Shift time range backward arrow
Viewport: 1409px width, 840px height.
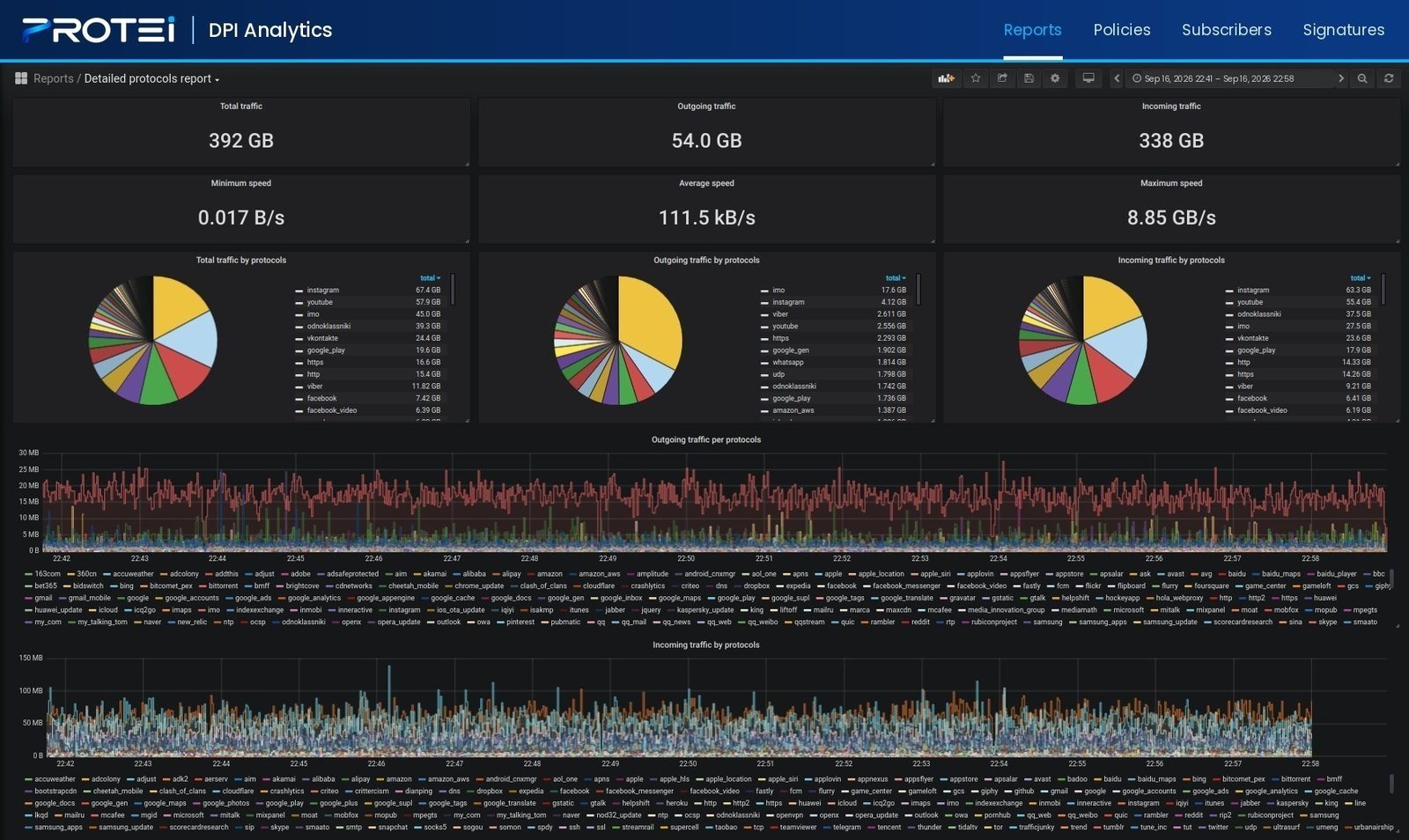pyautogui.click(x=1117, y=78)
